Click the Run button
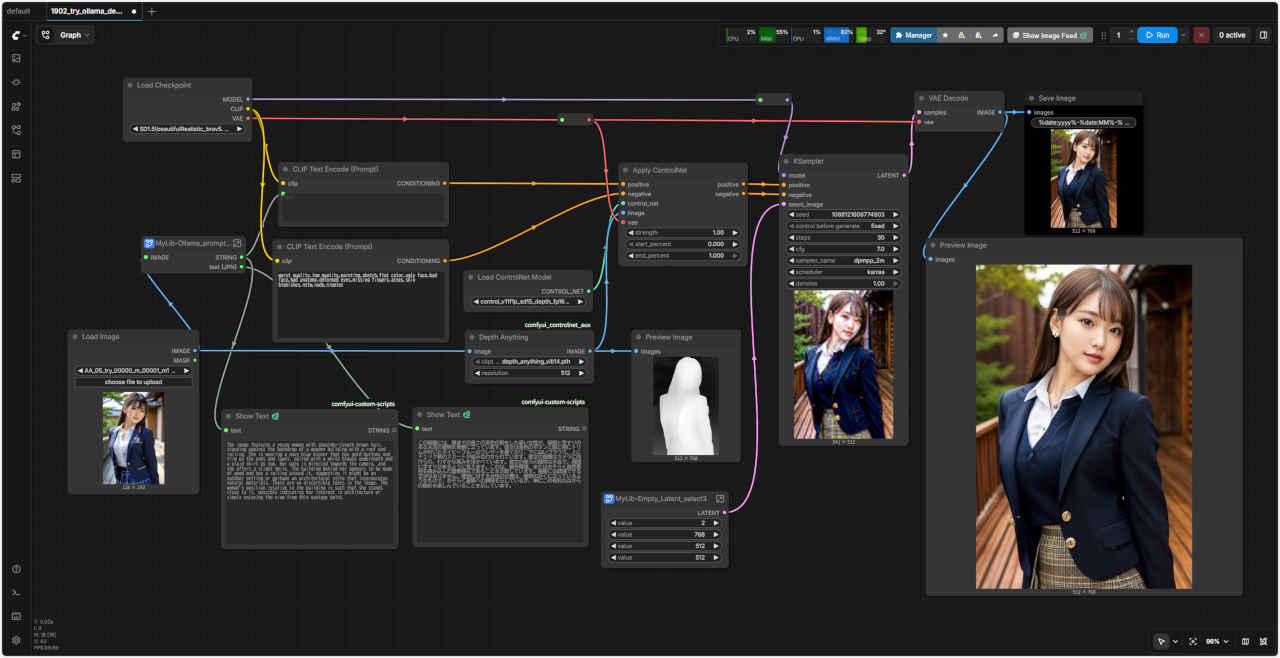This screenshot has width=1280, height=658. pos(1157,35)
